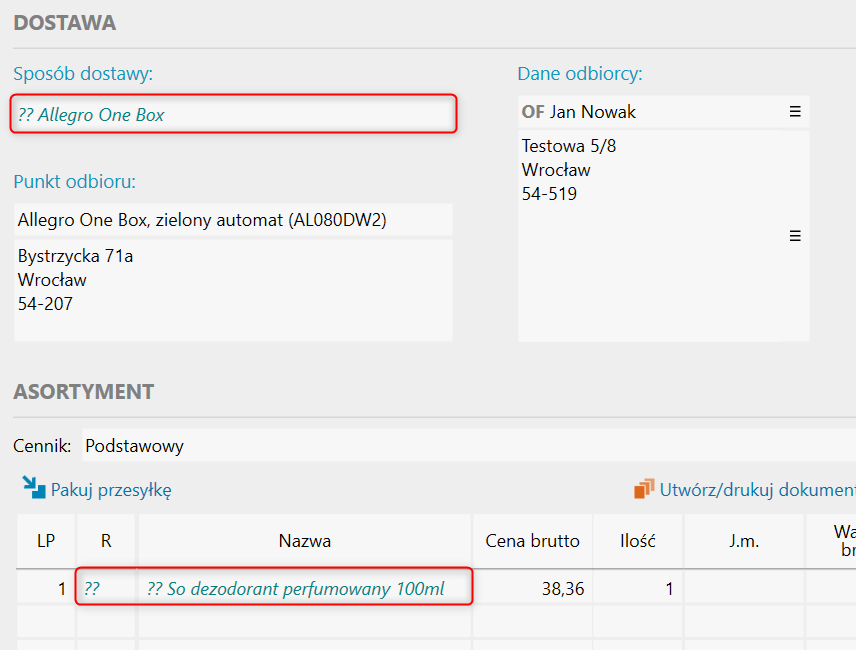The height and width of the screenshot is (650, 856).
Task: Click the blue Pakuj przesyłkę arrow icon
Action: [x=34, y=488]
